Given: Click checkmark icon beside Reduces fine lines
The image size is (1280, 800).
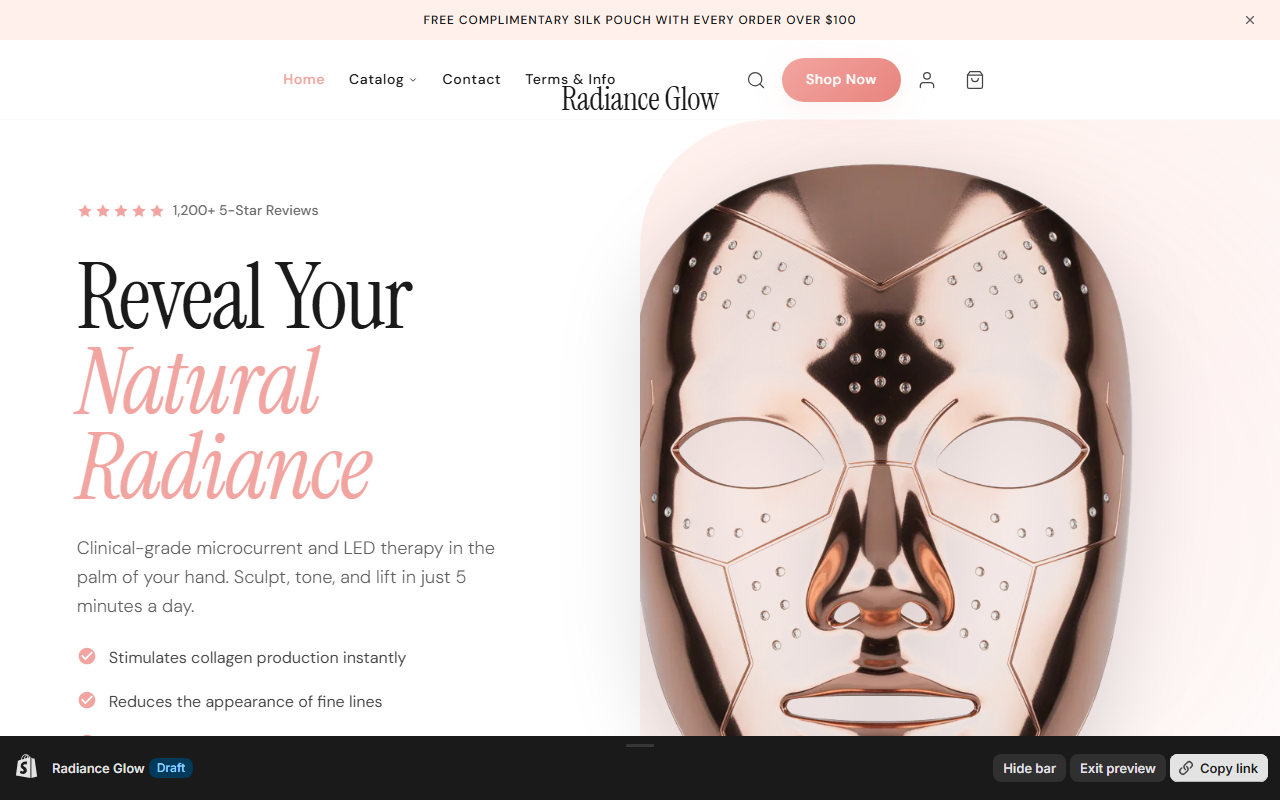Looking at the screenshot, I should pos(87,700).
